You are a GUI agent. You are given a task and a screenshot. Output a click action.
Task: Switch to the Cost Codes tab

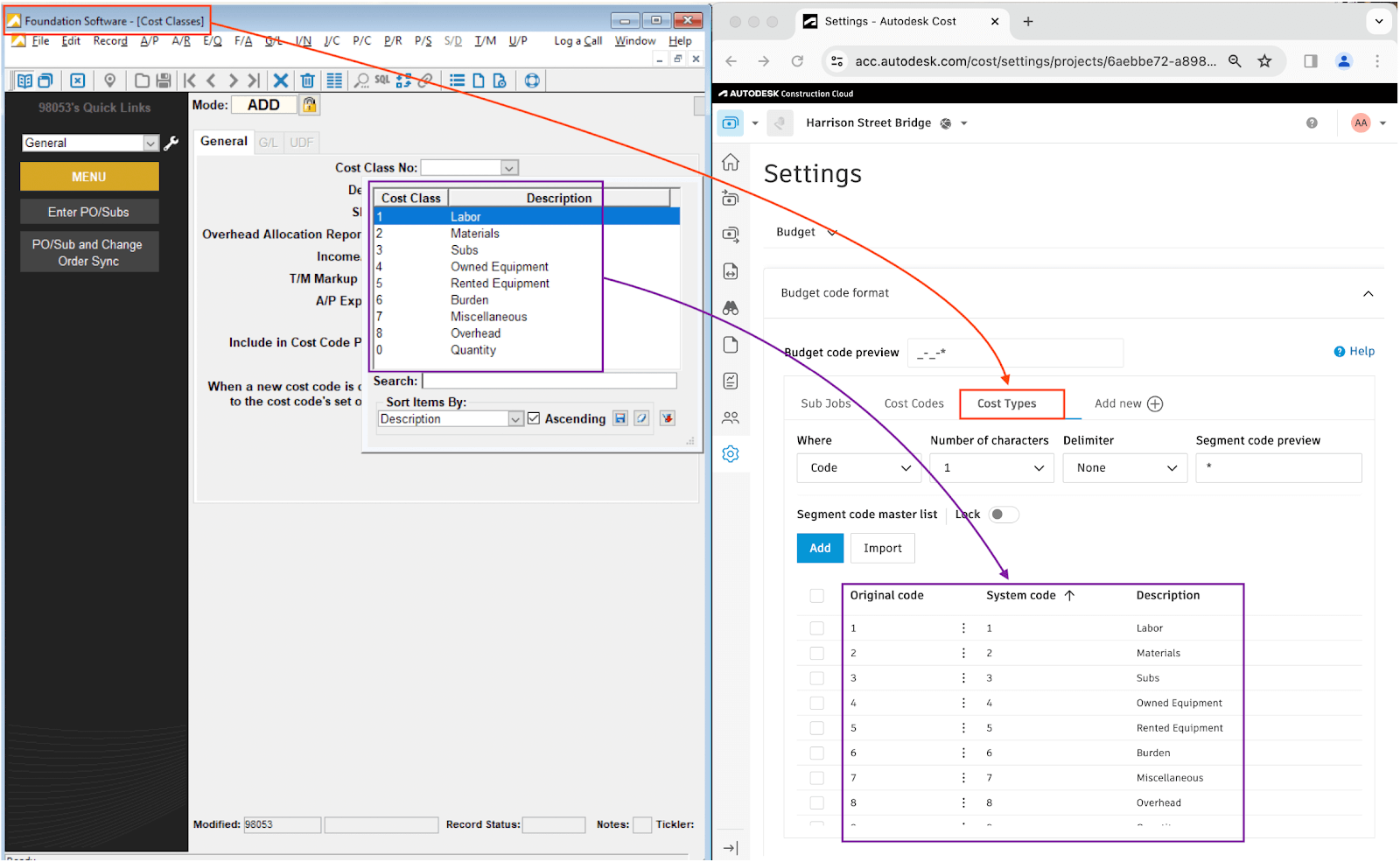913,403
